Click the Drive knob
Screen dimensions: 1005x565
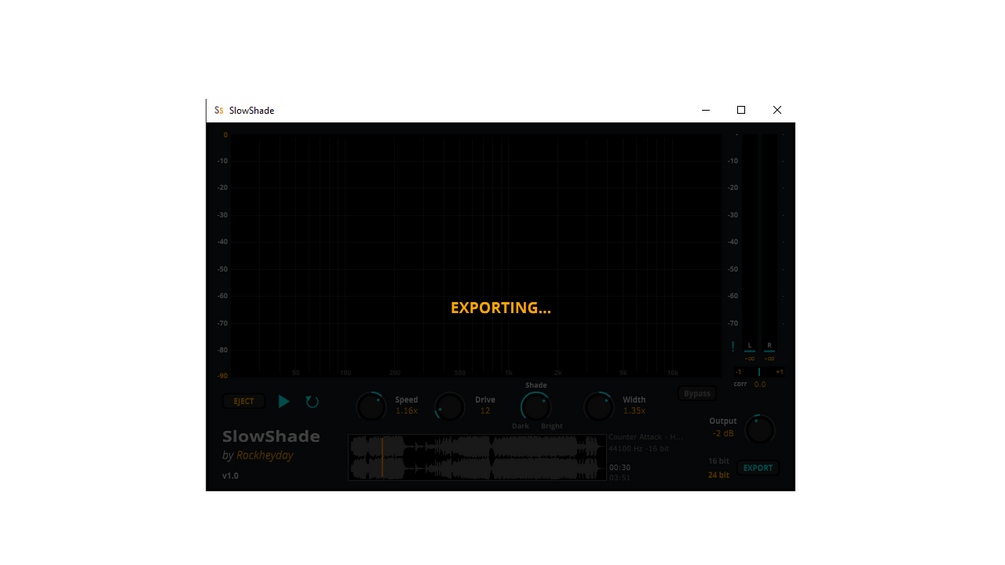[x=449, y=406]
